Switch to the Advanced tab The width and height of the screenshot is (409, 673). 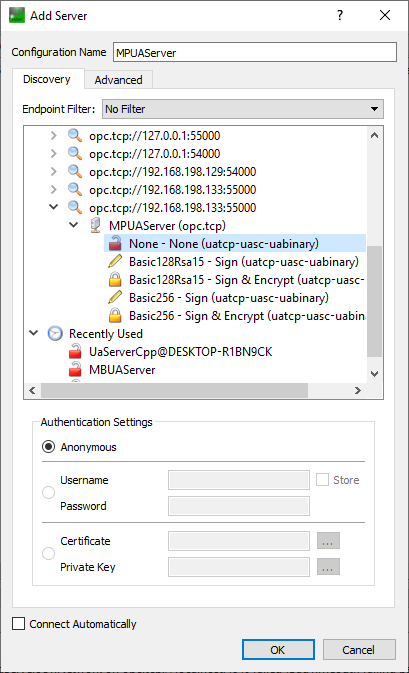118,80
